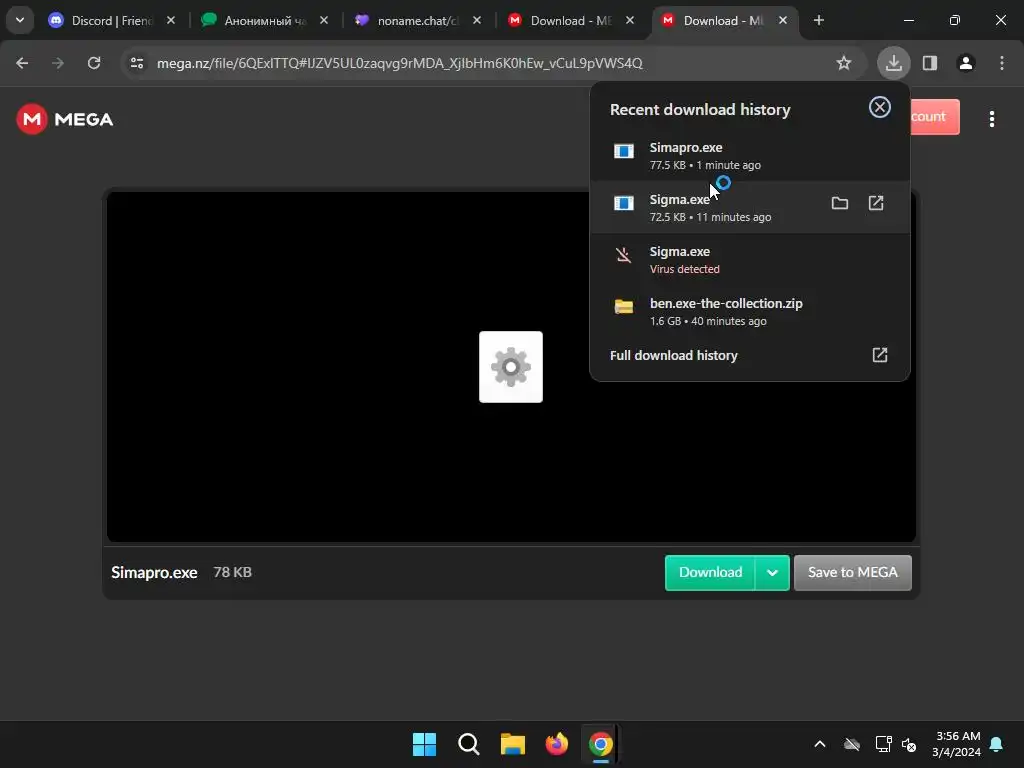Screen dimensions: 1024x768
Task: Open Windows taskbar search
Action: [x=468, y=744]
